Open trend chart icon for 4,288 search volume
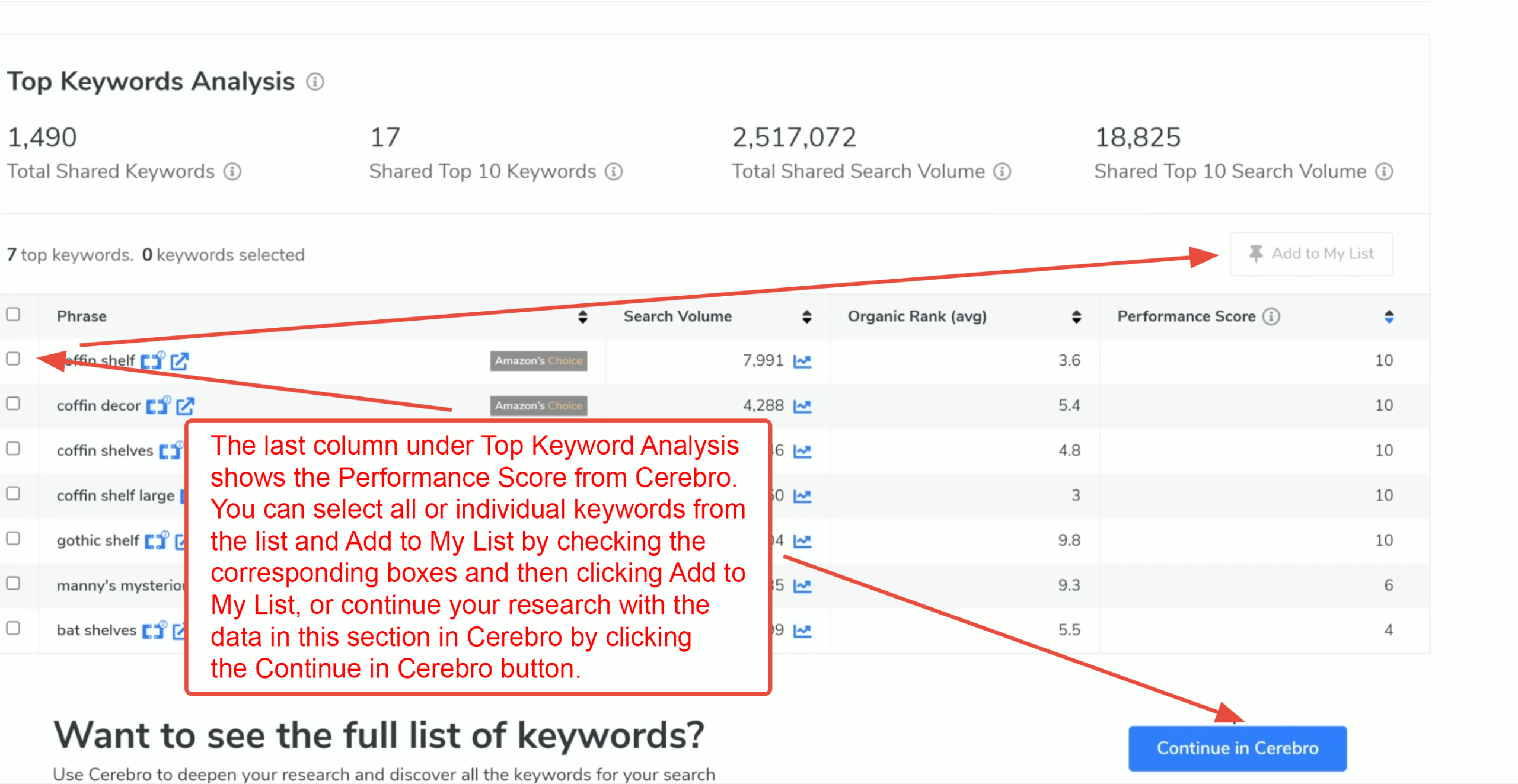1518x784 pixels. [802, 406]
